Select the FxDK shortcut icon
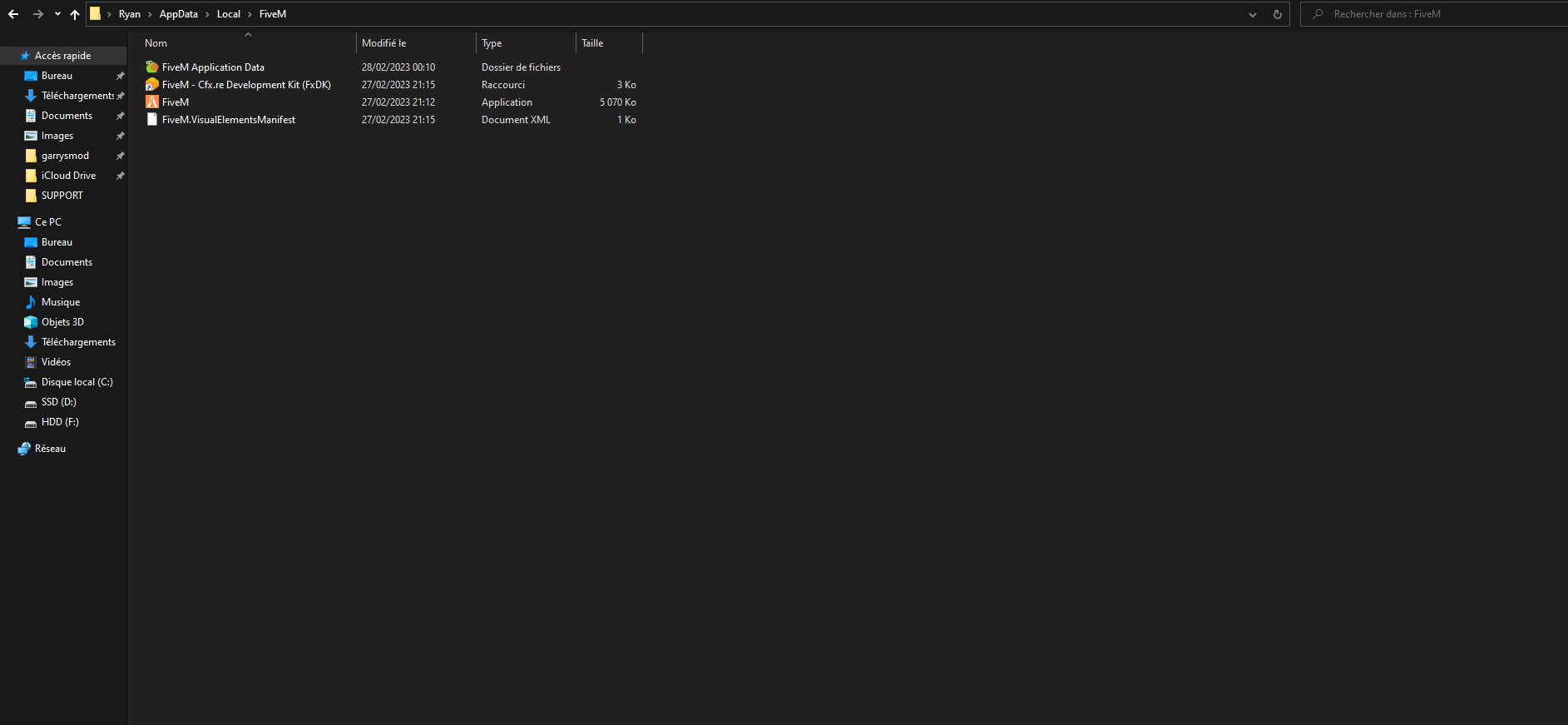Screen dimensions: 1568x725 (x=152, y=84)
